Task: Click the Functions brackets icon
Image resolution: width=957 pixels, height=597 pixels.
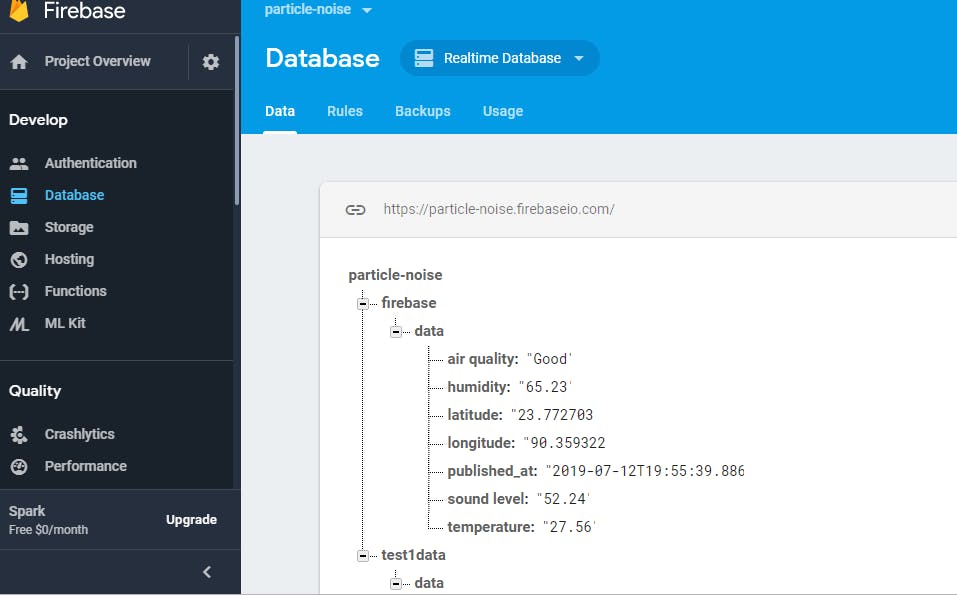Action: pyautogui.click(x=19, y=292)
